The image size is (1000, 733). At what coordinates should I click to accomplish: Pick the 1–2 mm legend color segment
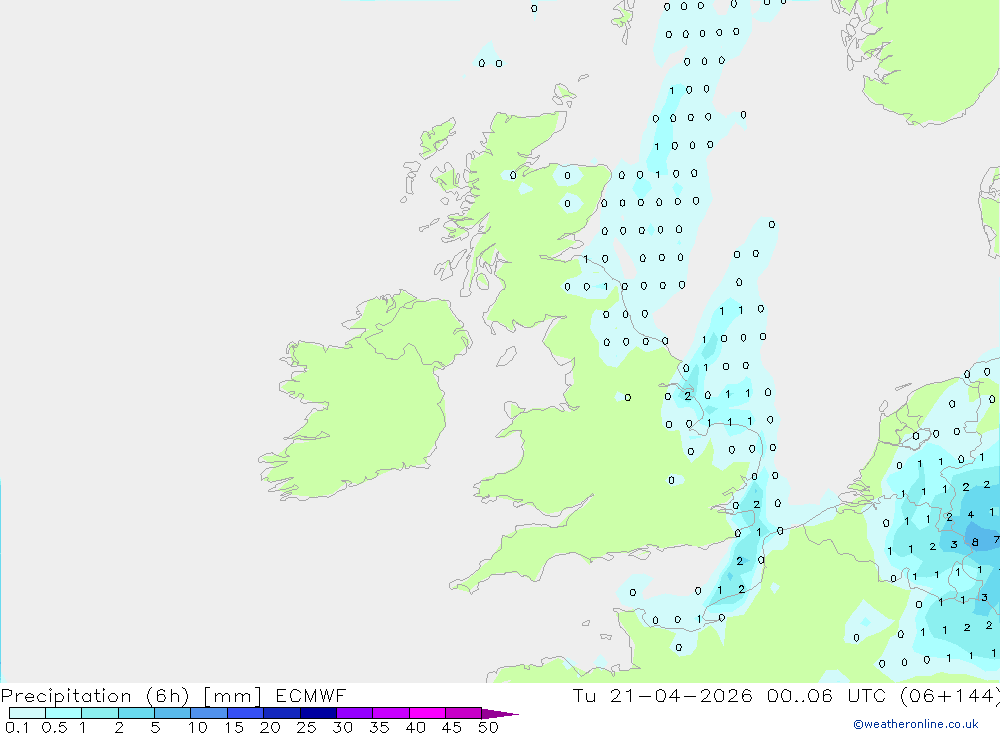(100, 713)
